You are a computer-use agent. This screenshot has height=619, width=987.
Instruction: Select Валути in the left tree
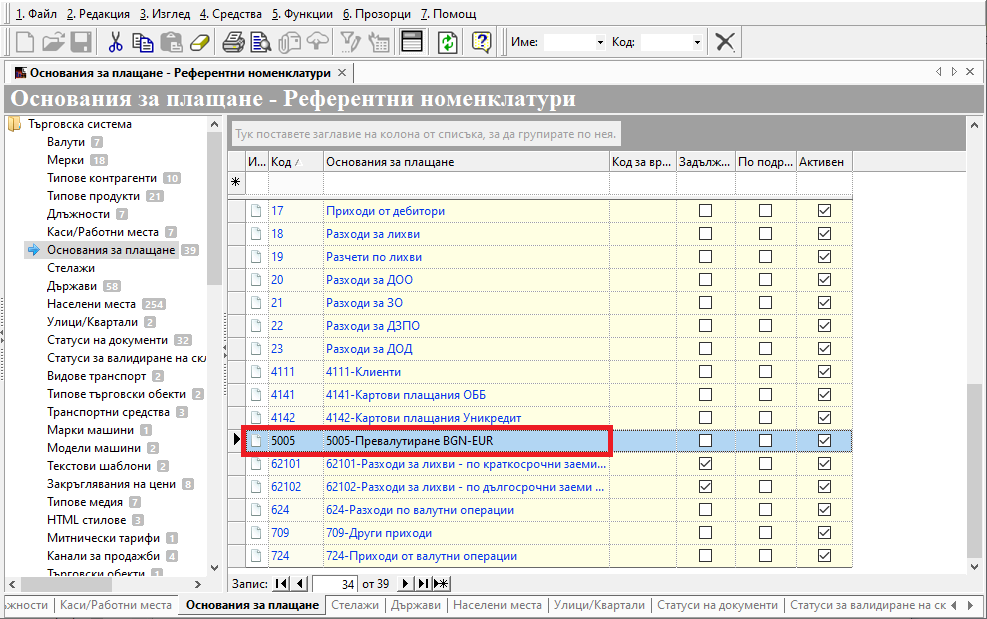[x=66, y=142]
